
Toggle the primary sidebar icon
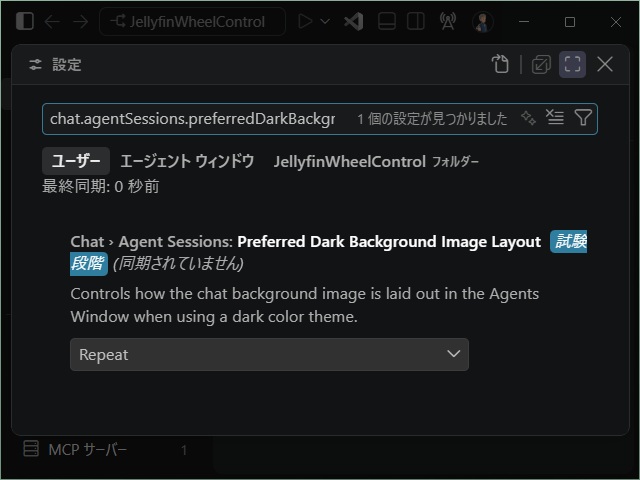[24, 21]
